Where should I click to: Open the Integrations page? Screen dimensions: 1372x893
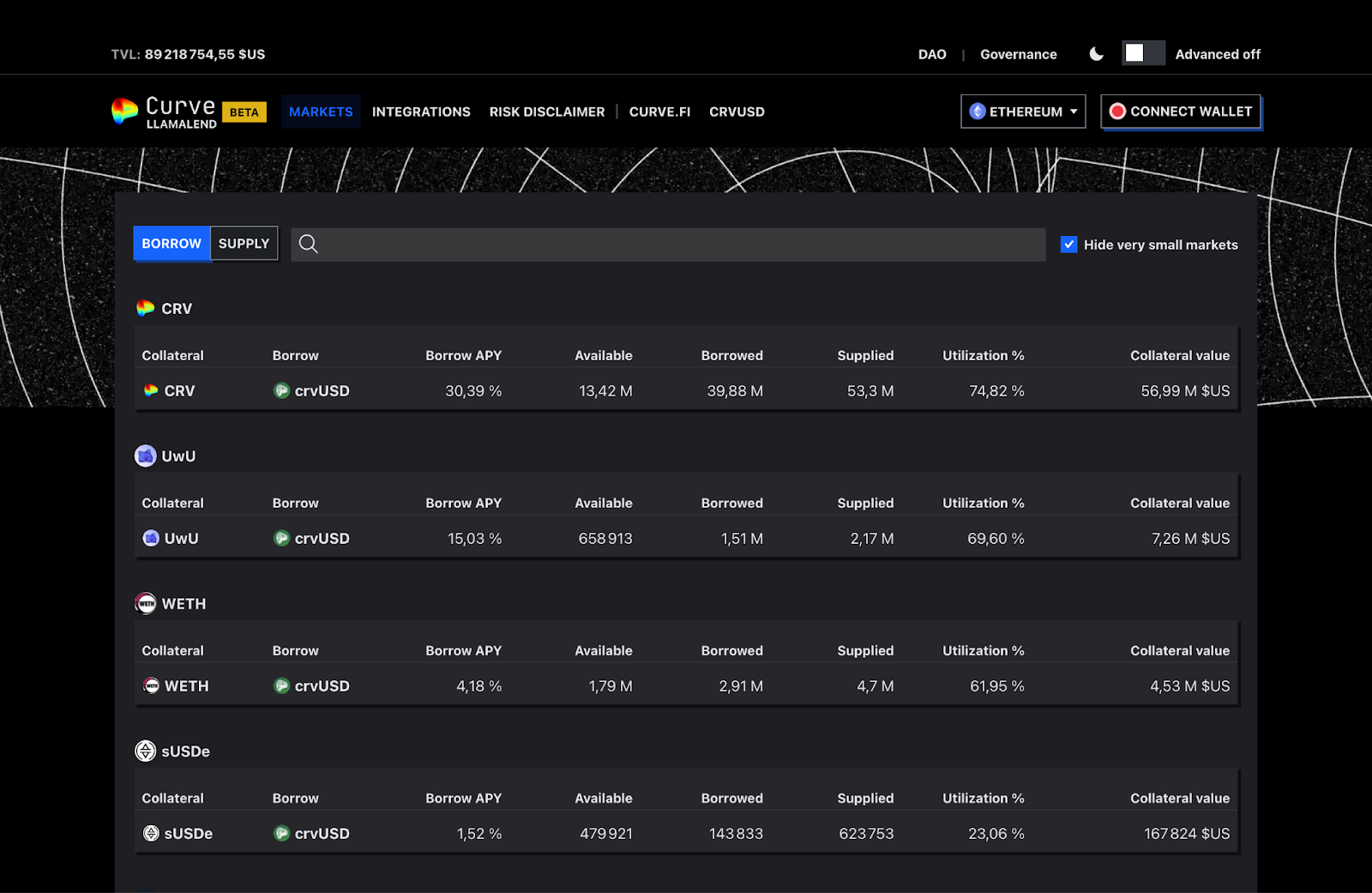point(421,112)
